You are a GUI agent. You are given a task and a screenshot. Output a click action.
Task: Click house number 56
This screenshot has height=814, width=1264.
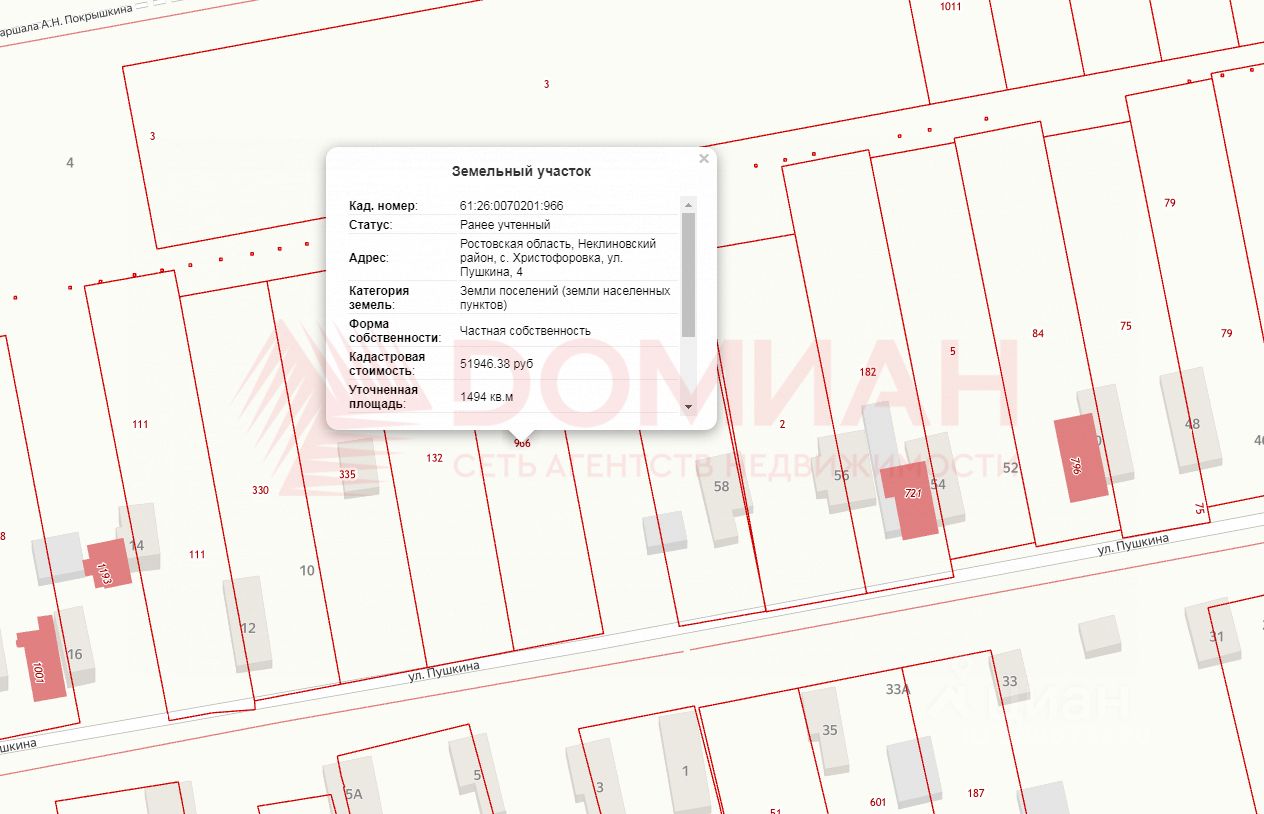pos(841,476)
